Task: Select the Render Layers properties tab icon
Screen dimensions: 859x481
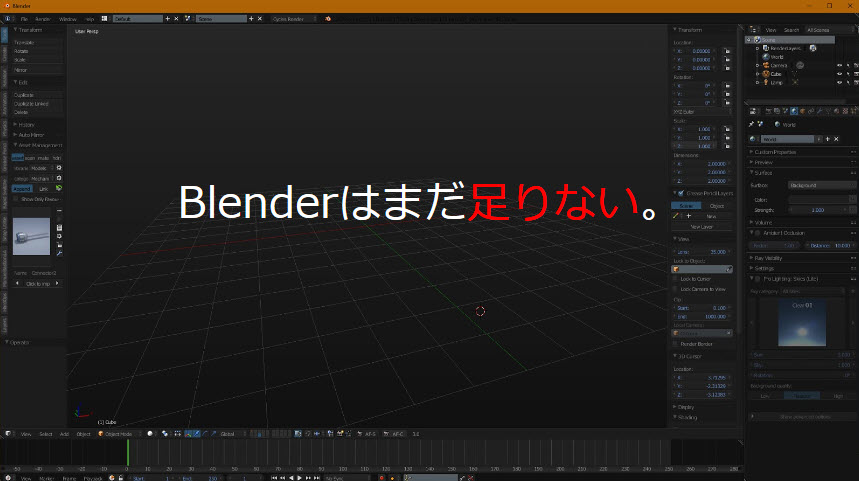Action: 777,111
